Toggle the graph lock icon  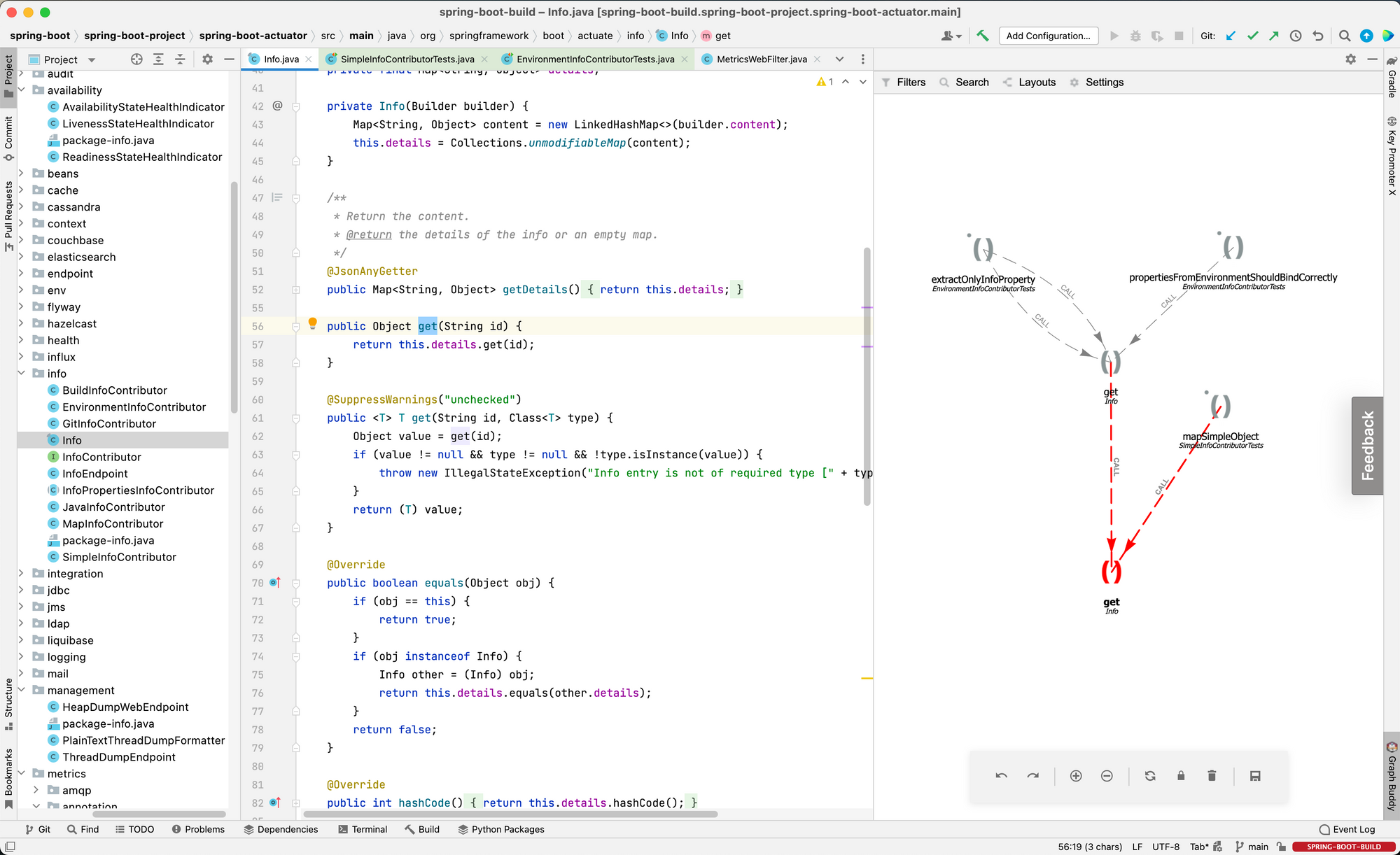pos(1181,776)
